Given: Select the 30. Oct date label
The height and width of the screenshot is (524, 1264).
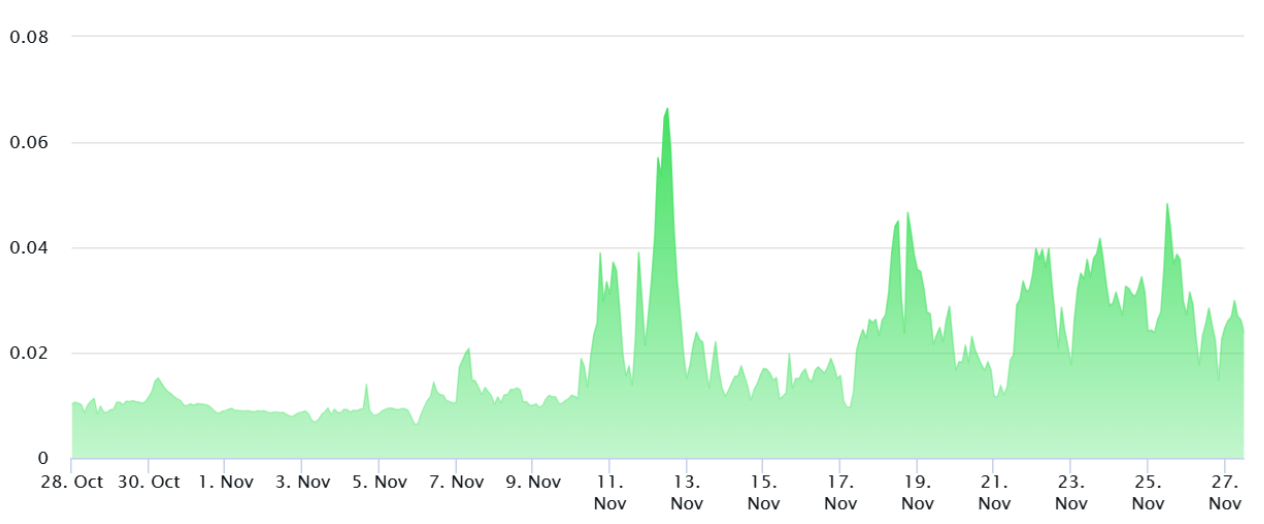Looking at the screenshot, I should [147, 482].
